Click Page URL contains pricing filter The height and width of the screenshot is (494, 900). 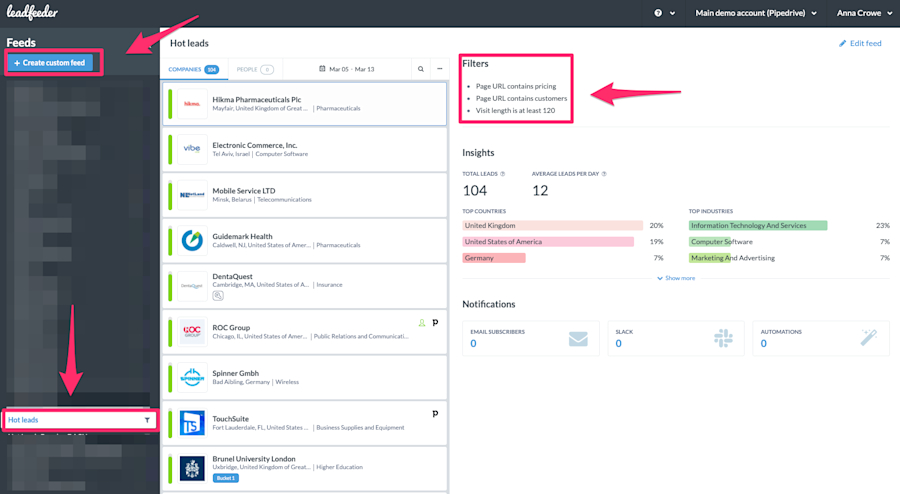point(516,86)
